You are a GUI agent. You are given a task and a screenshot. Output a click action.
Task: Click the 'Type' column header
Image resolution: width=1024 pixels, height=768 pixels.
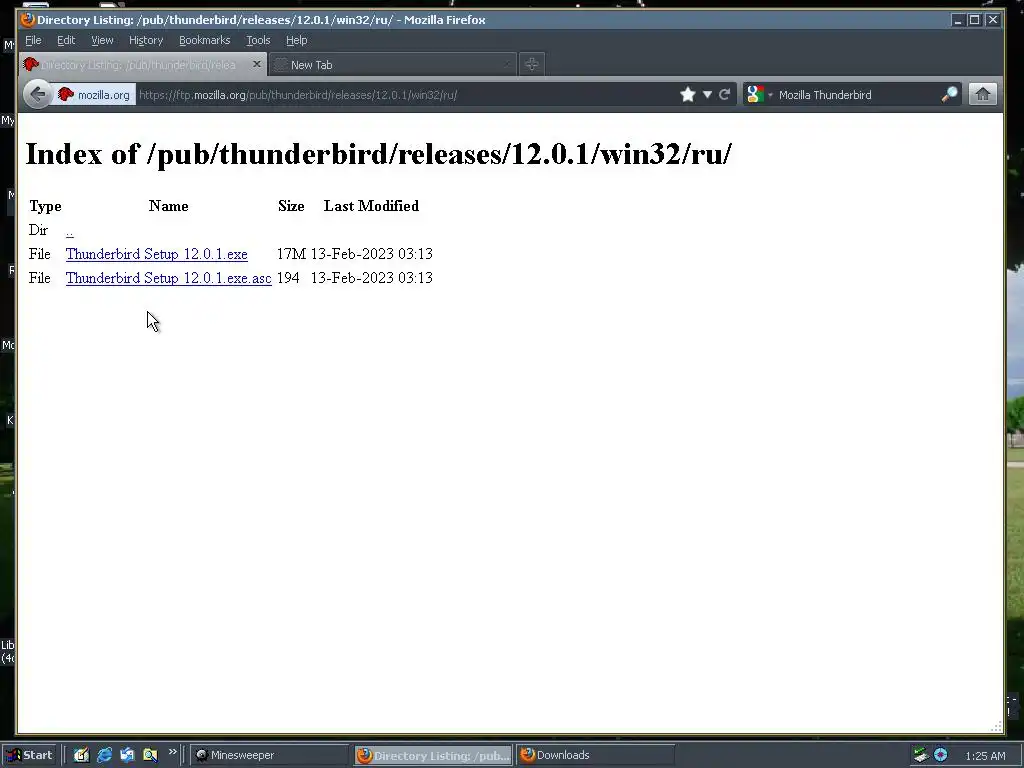pos(45,206)
